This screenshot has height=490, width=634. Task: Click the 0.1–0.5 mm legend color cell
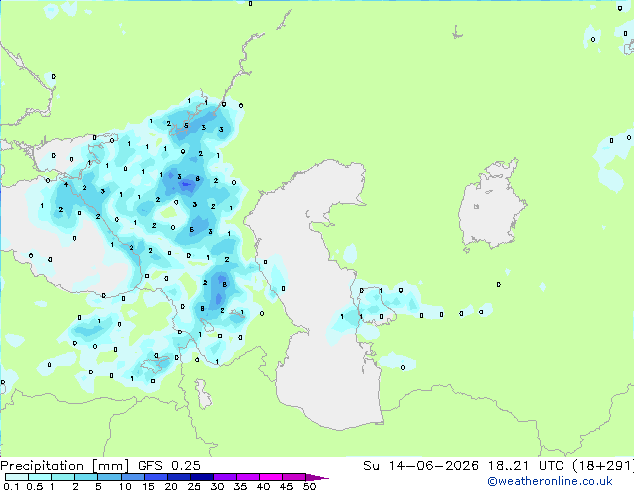17,477
